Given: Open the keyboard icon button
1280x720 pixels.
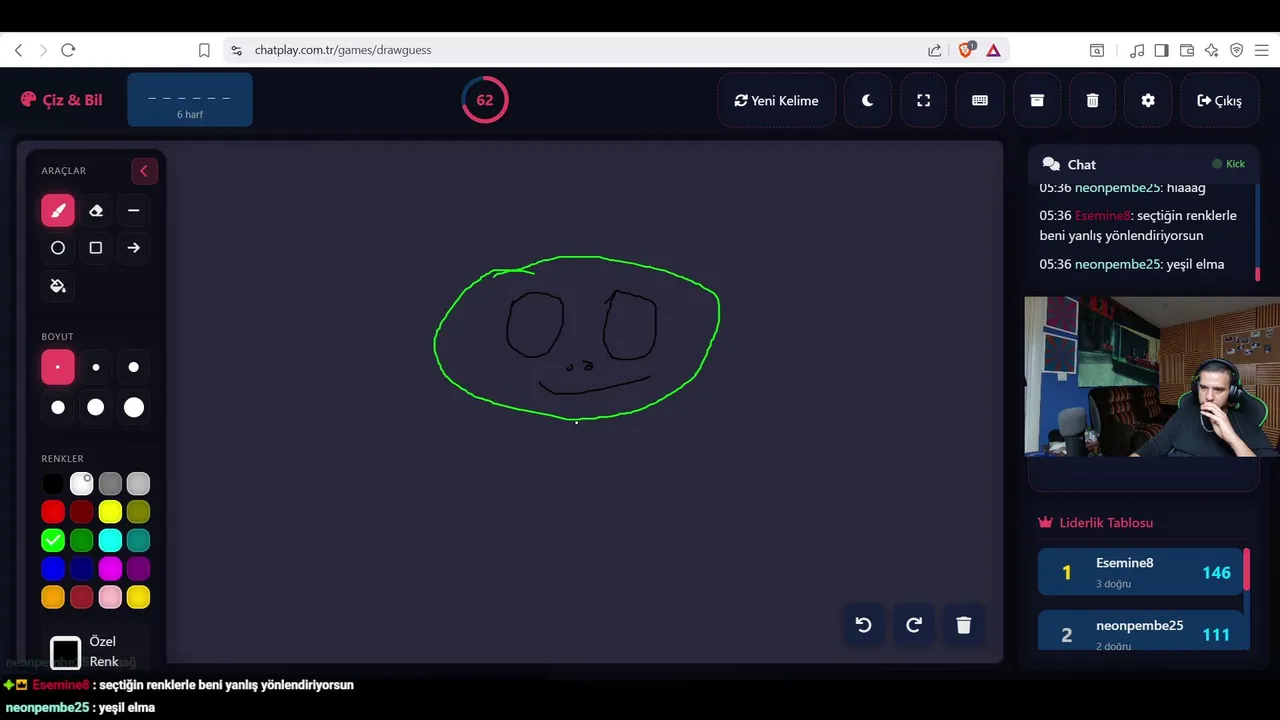Looking at the screenshot, I should click(x=980, y=100).
